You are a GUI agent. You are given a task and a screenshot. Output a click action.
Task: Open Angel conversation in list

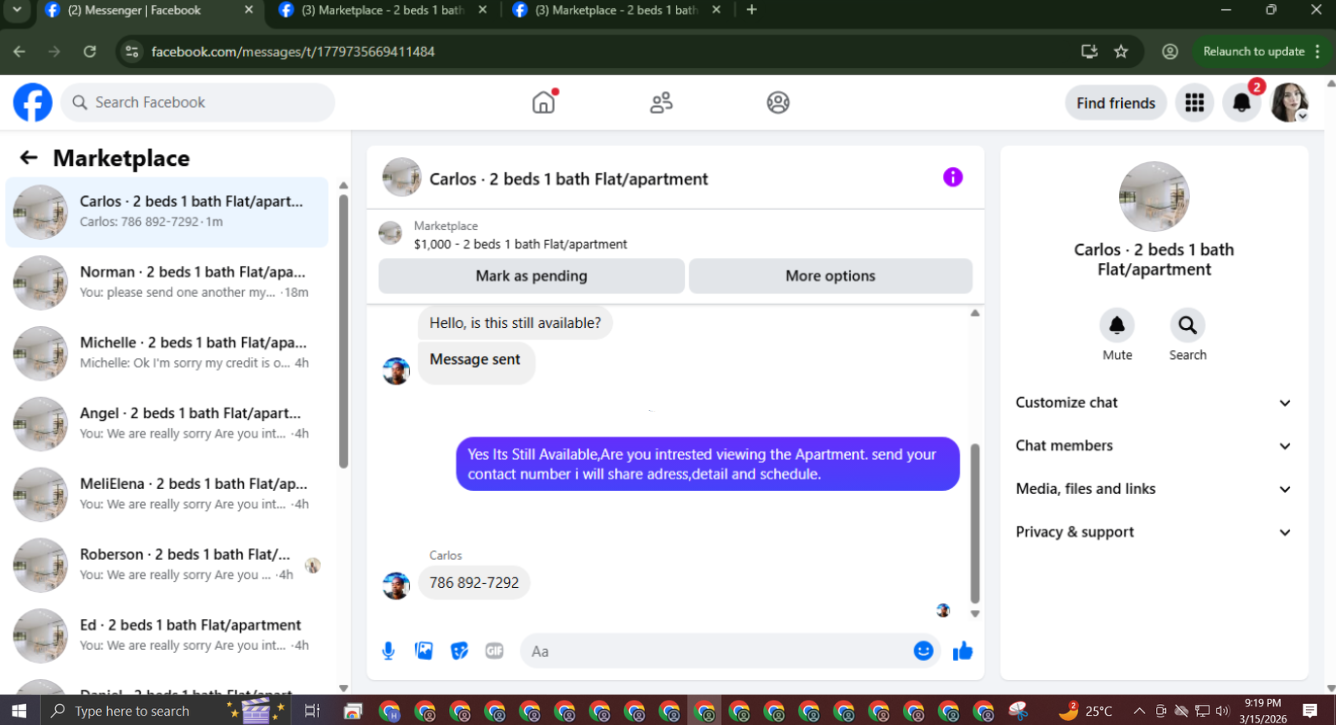click(x=167, y=423)
